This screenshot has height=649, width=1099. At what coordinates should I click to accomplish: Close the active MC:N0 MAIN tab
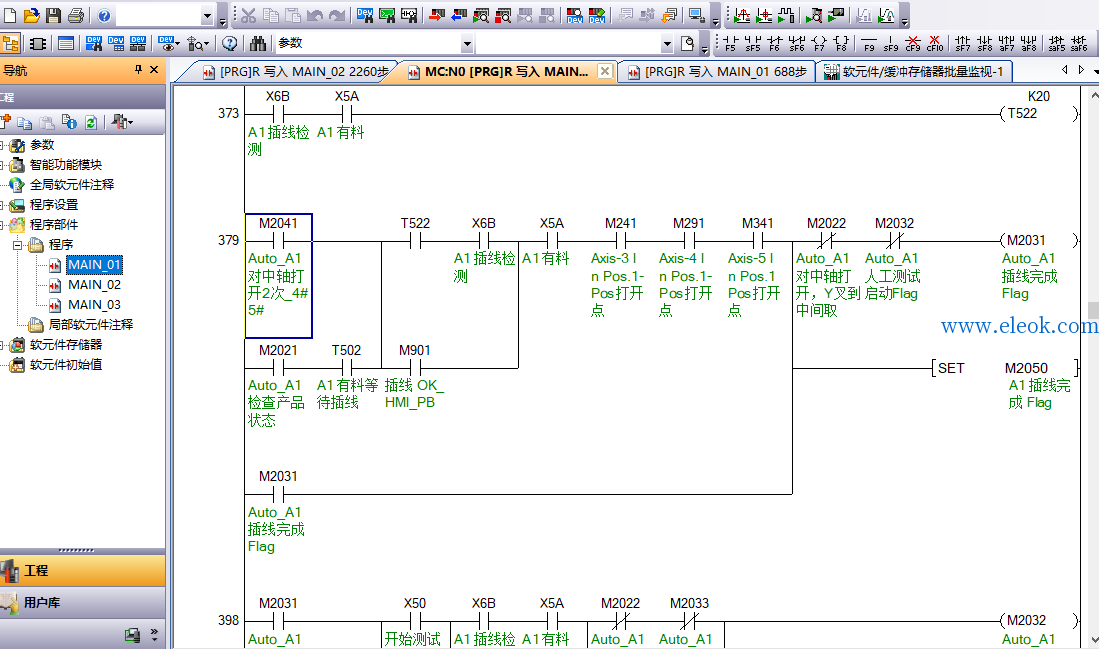click(605, 71)
